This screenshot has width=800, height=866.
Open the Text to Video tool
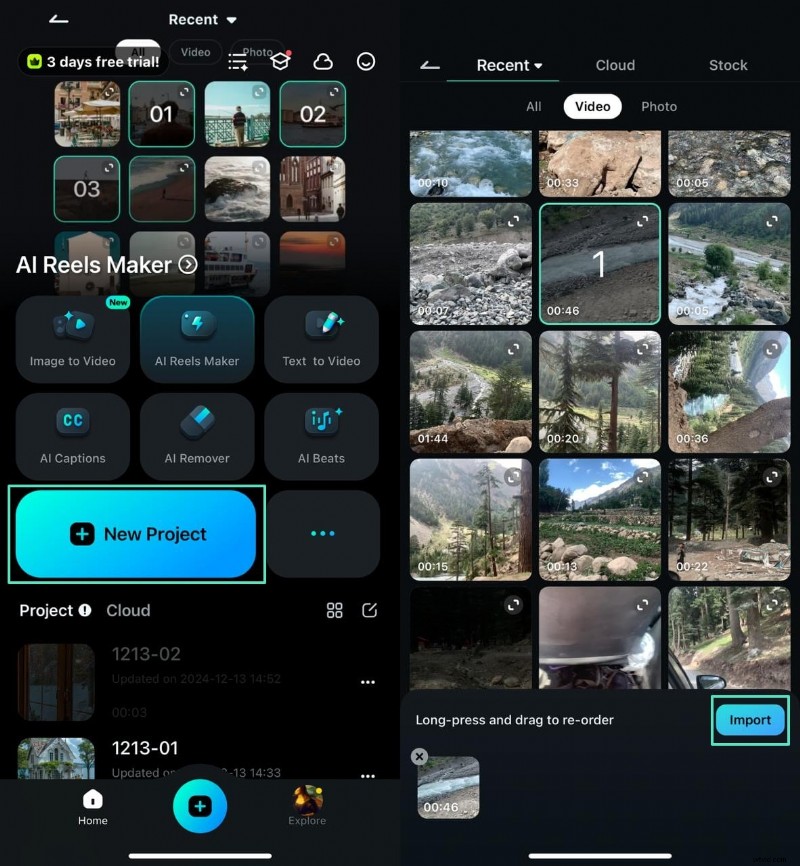click(322, 340)
